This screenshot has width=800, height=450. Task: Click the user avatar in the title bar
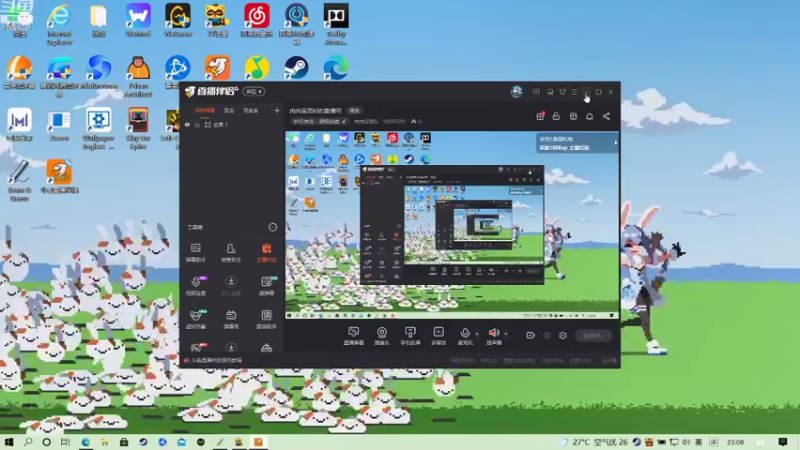click(516, 91)
